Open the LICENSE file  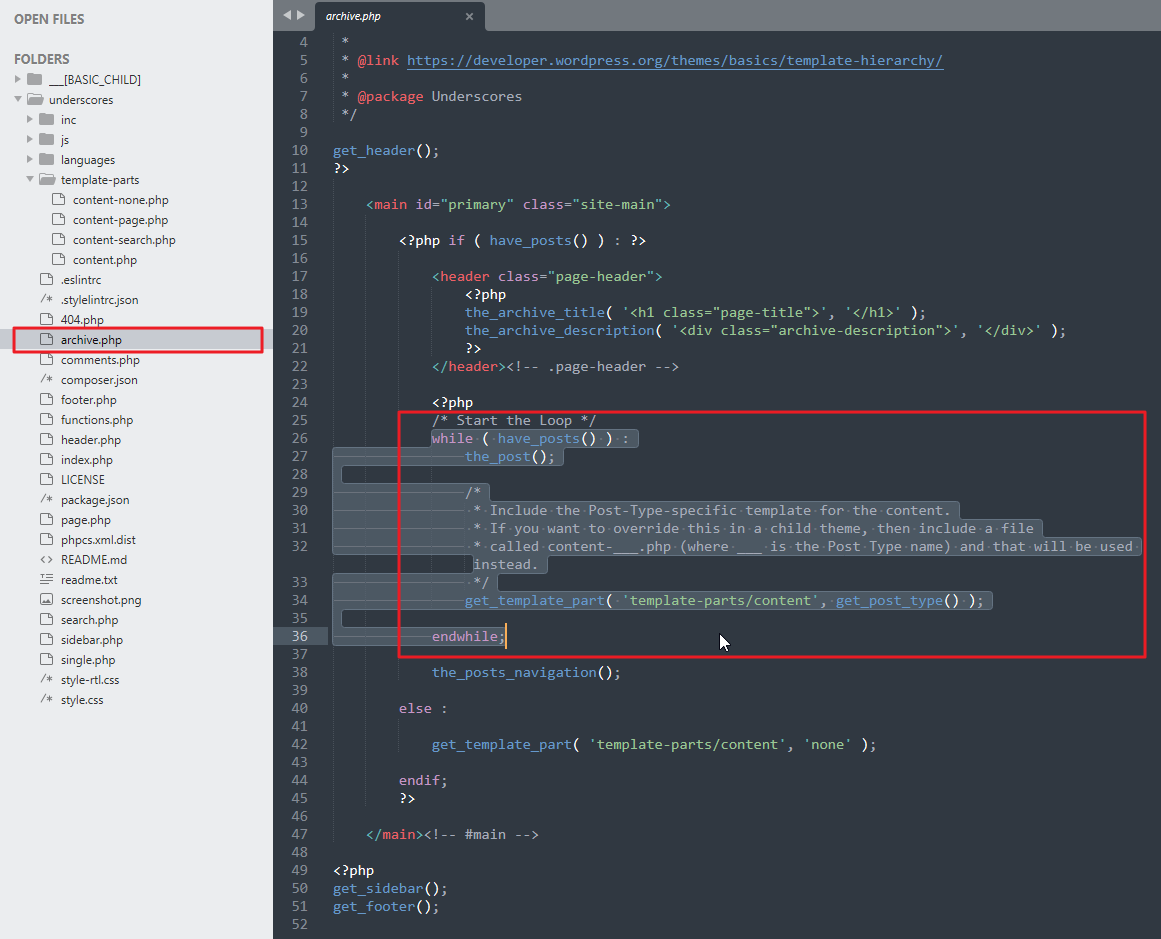pyautogui.click(x=83, y=480)
